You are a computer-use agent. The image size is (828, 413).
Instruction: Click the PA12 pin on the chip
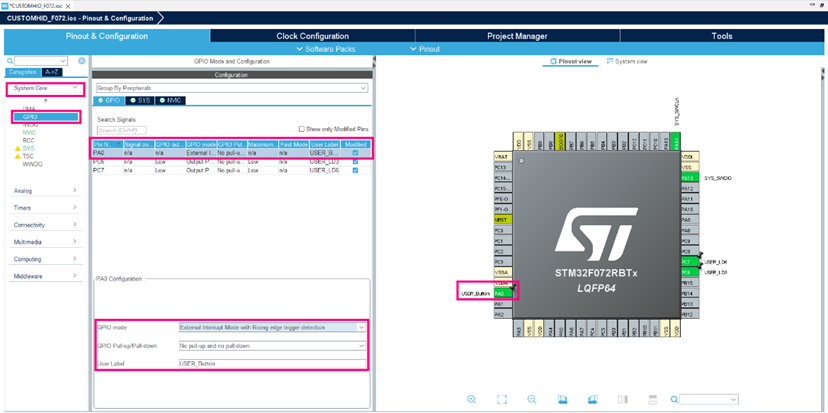coord(689,189)
